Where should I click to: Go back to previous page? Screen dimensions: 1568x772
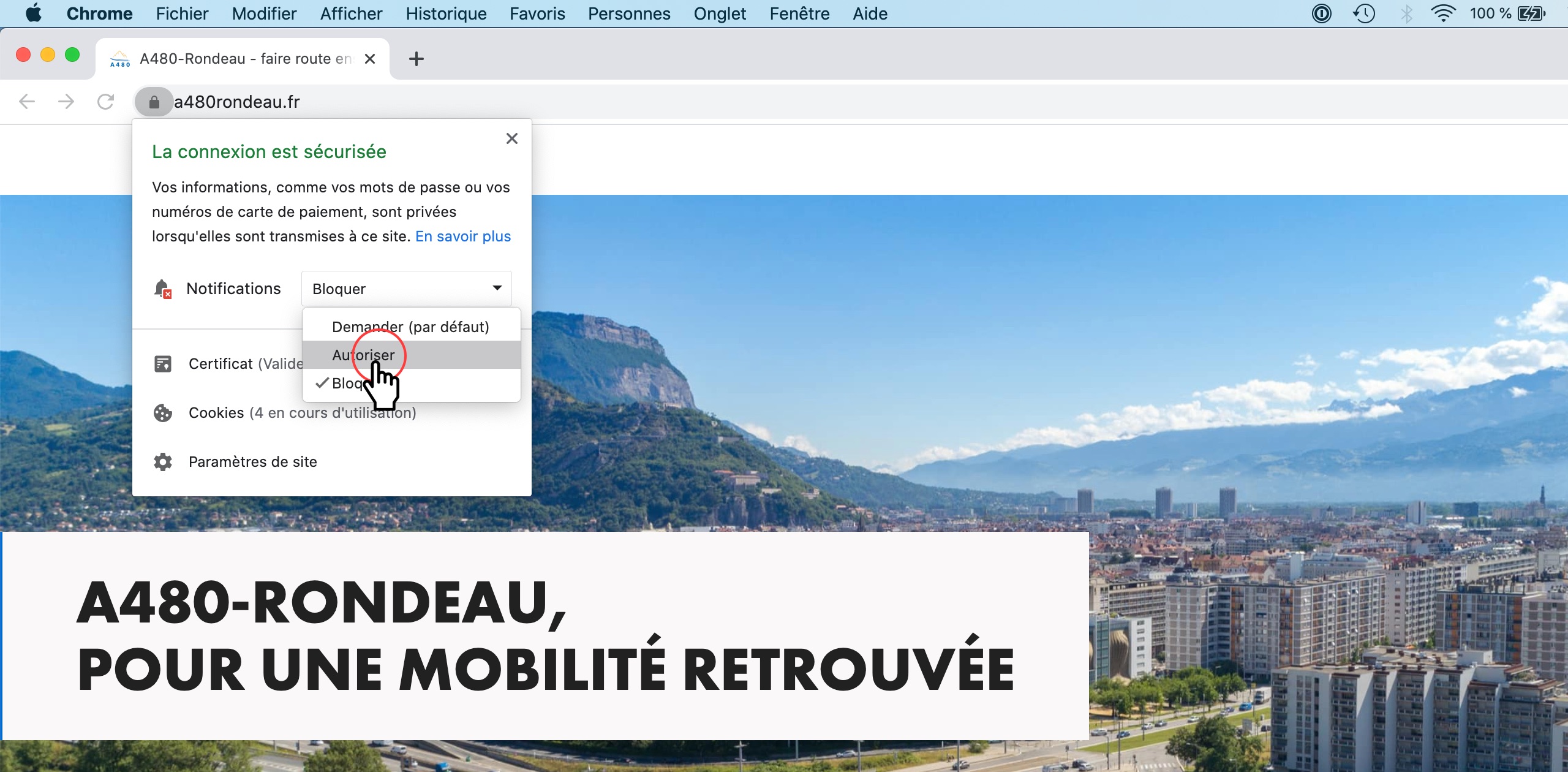(x=27, y=102)
